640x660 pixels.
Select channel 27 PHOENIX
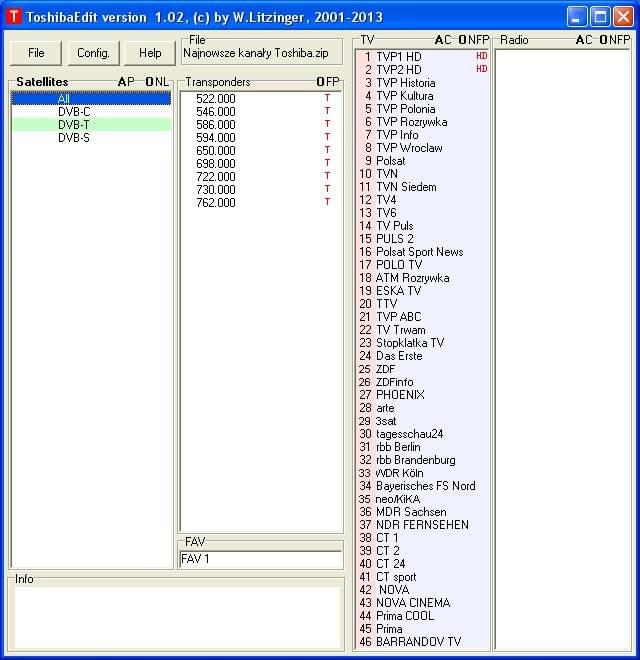pyautogui.click(x=422, y=395)
